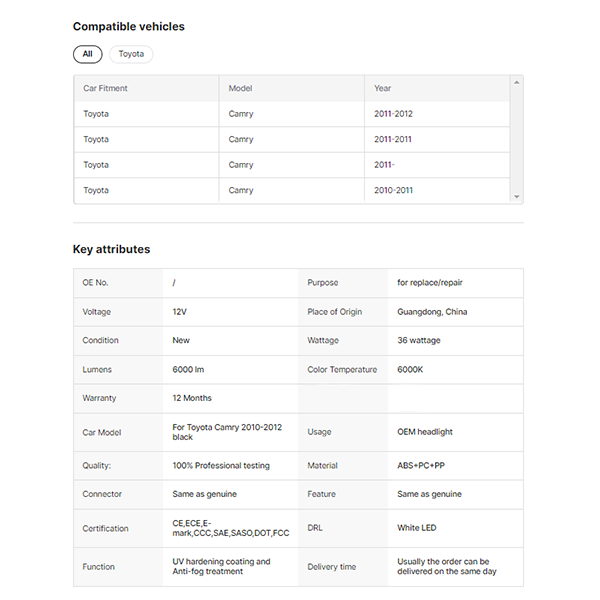
Task: Click the 12 Months warranty value
Action: [x=192, y=398]
